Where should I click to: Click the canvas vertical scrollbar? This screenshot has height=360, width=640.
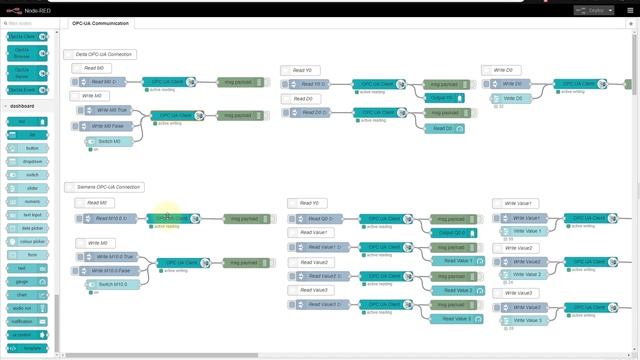coord(634,65)
